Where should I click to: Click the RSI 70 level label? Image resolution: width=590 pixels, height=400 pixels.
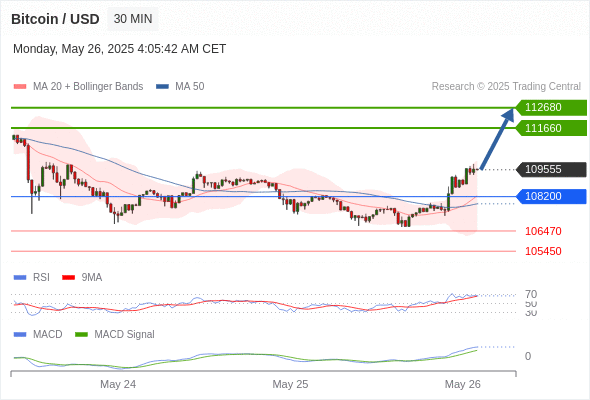pos(531,294)
